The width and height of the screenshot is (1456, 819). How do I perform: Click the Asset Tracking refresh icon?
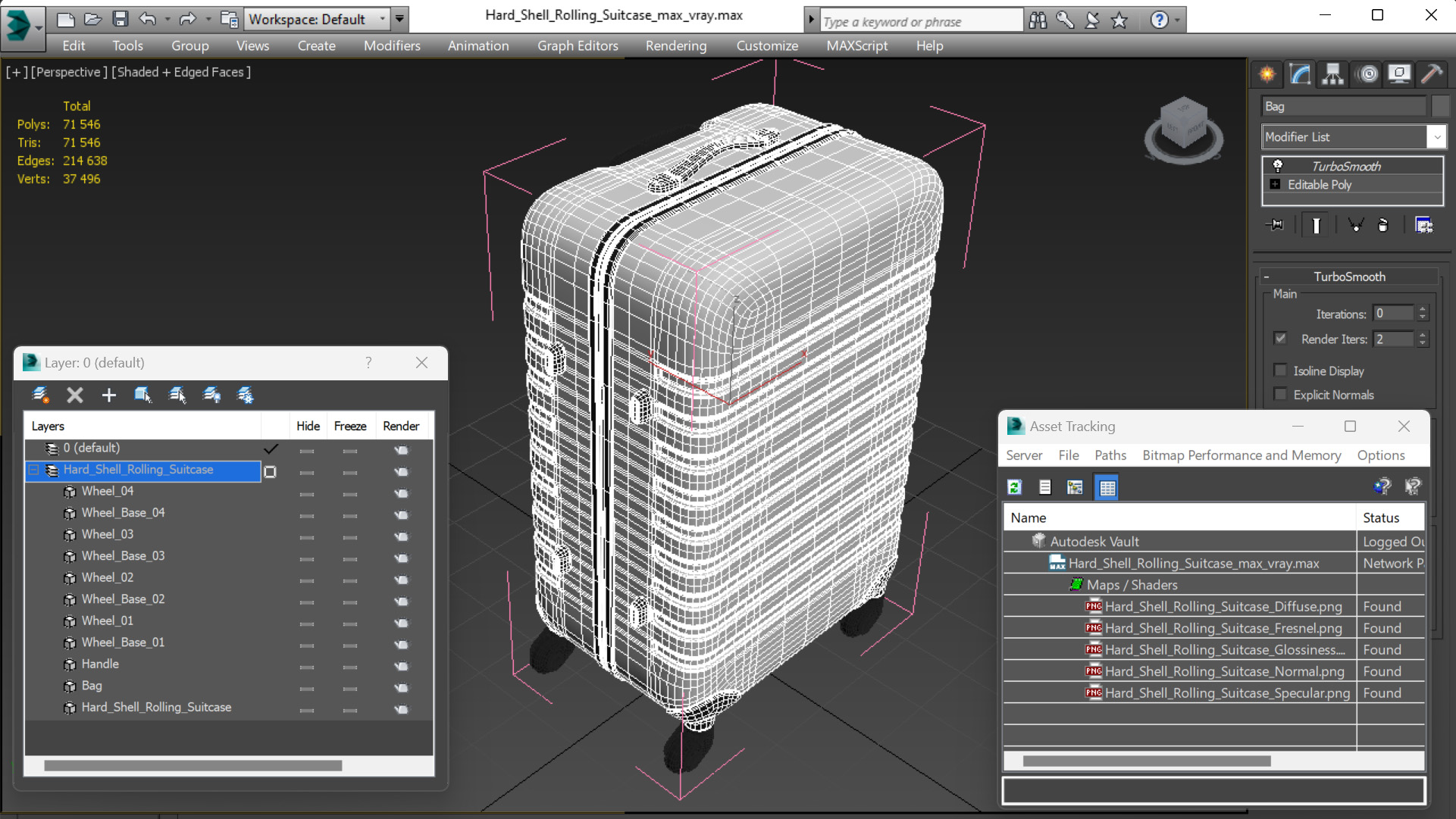[x=1015, y=487]
